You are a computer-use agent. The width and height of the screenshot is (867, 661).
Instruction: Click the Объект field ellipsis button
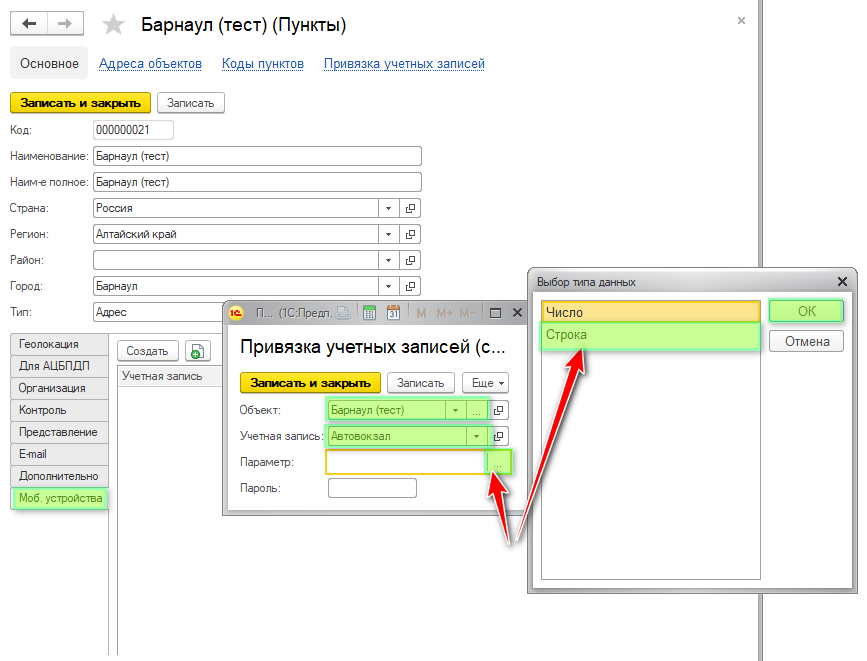point(477,410)
